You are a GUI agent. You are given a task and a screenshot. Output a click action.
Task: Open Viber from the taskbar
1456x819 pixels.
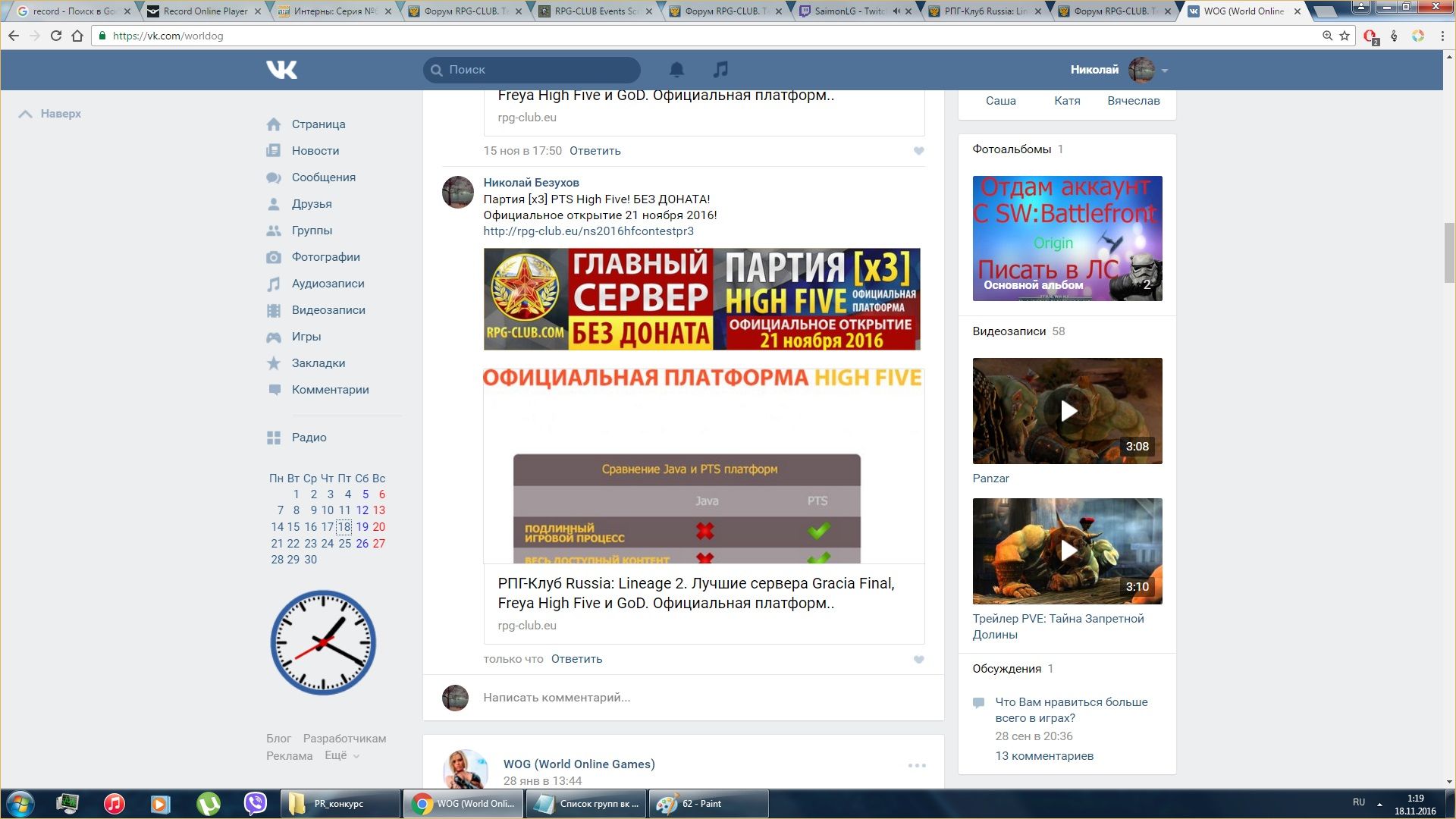coord(256,804)
